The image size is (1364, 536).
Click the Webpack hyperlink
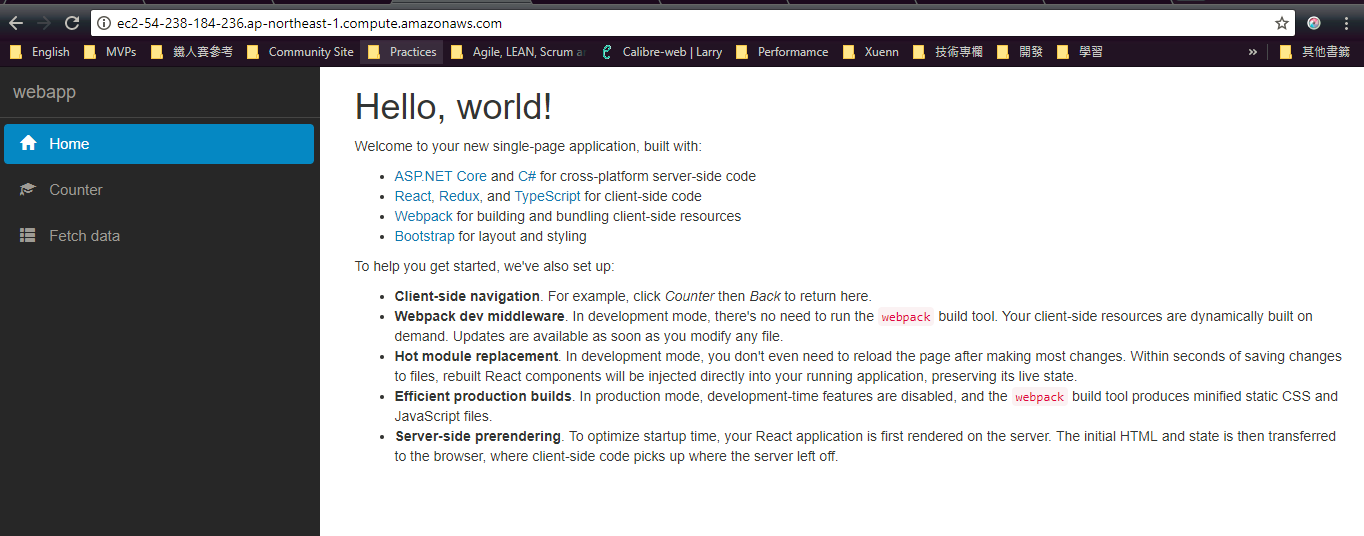click(423, 216)
